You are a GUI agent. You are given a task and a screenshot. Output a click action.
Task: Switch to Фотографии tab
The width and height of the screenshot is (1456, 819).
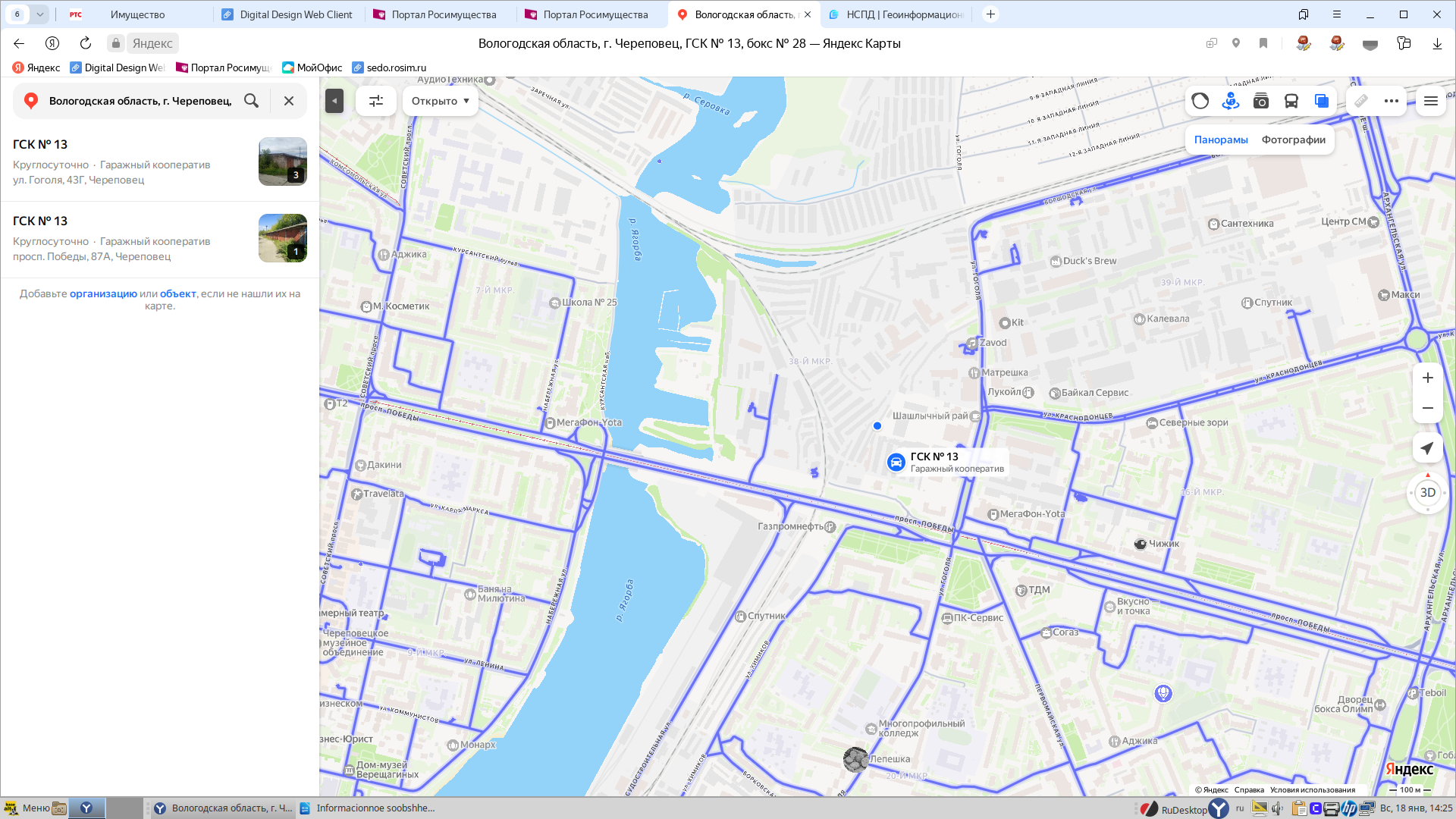pos(1293,140)
